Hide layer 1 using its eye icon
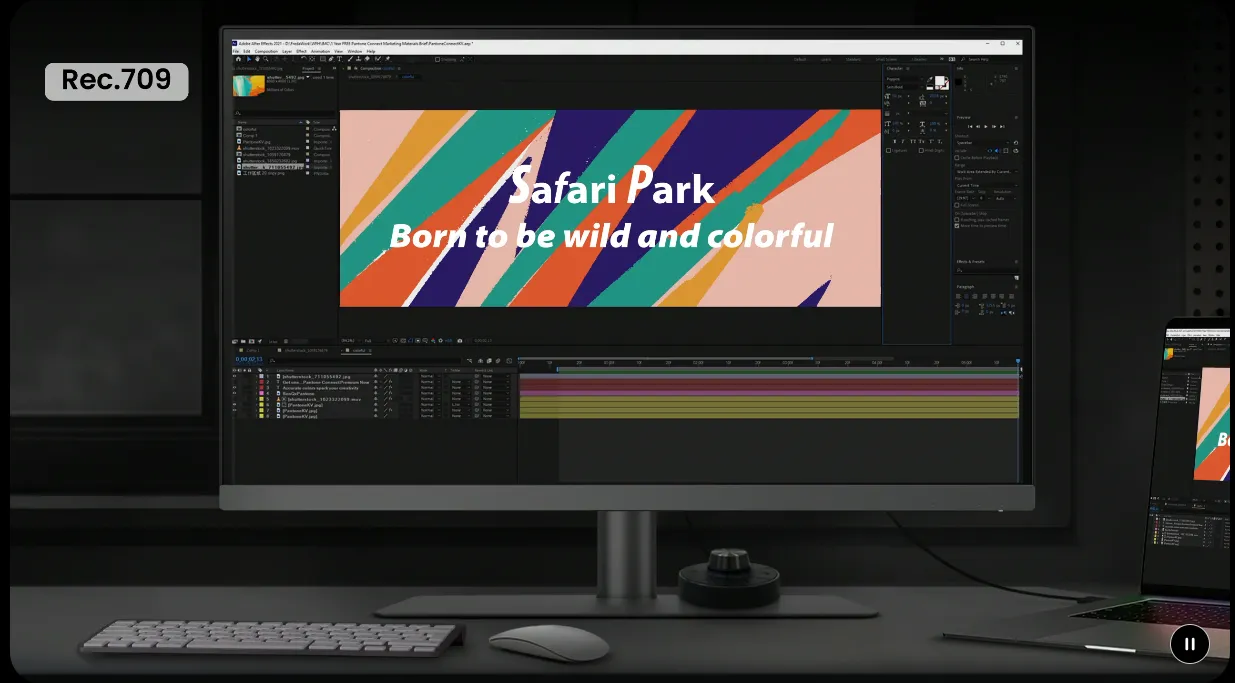The height and width of the screenshot is (683, 1235). pos(236,376)
